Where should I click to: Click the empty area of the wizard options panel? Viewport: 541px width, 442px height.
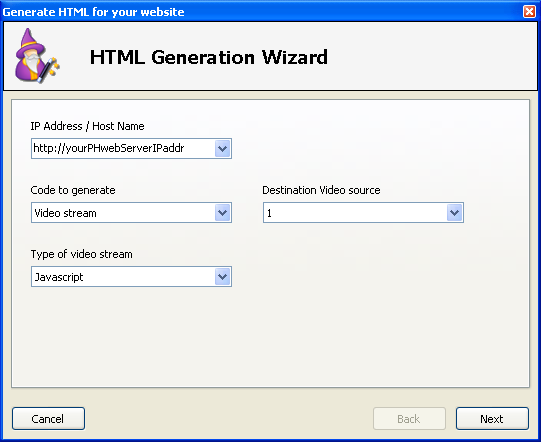pyautogui.click(x=345, y=328)
